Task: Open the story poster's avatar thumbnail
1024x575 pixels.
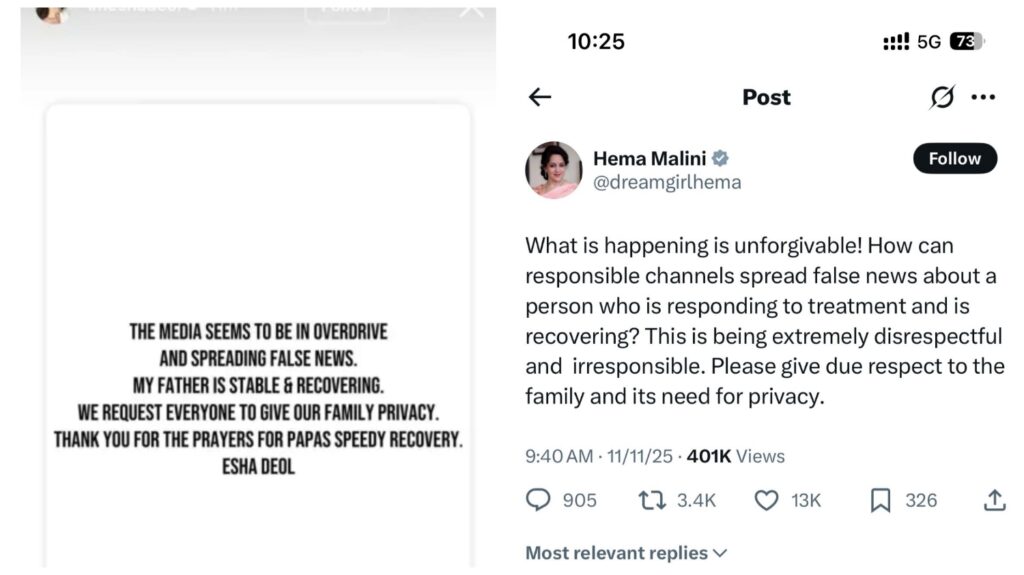Action: (51, 12)
